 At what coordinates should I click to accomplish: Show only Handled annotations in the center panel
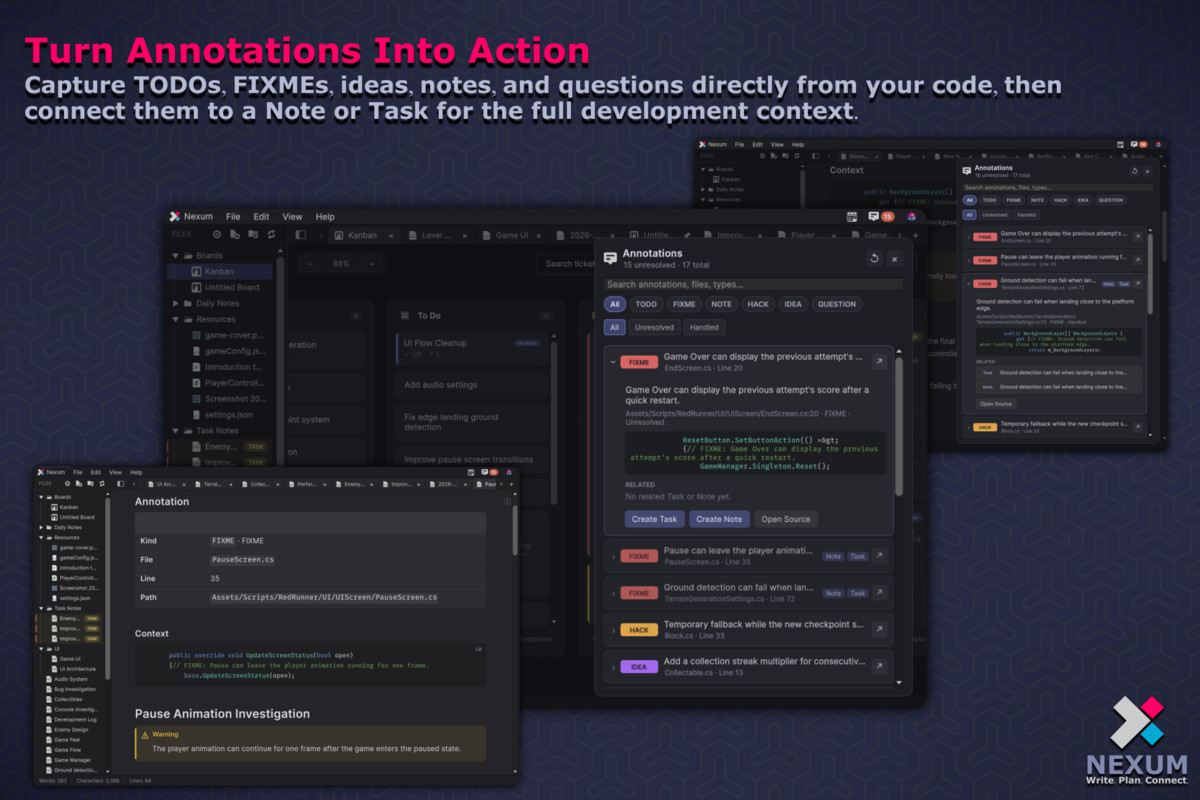pos(706,327)
